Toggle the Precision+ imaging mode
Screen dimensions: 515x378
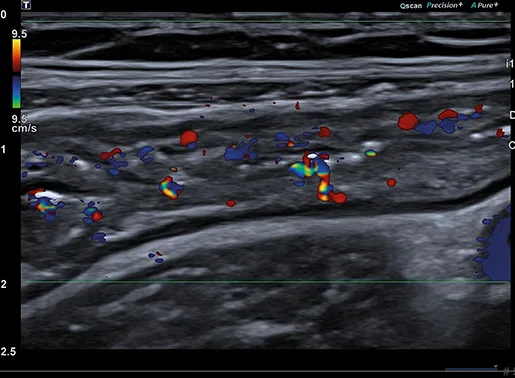(x=444, y=5)
